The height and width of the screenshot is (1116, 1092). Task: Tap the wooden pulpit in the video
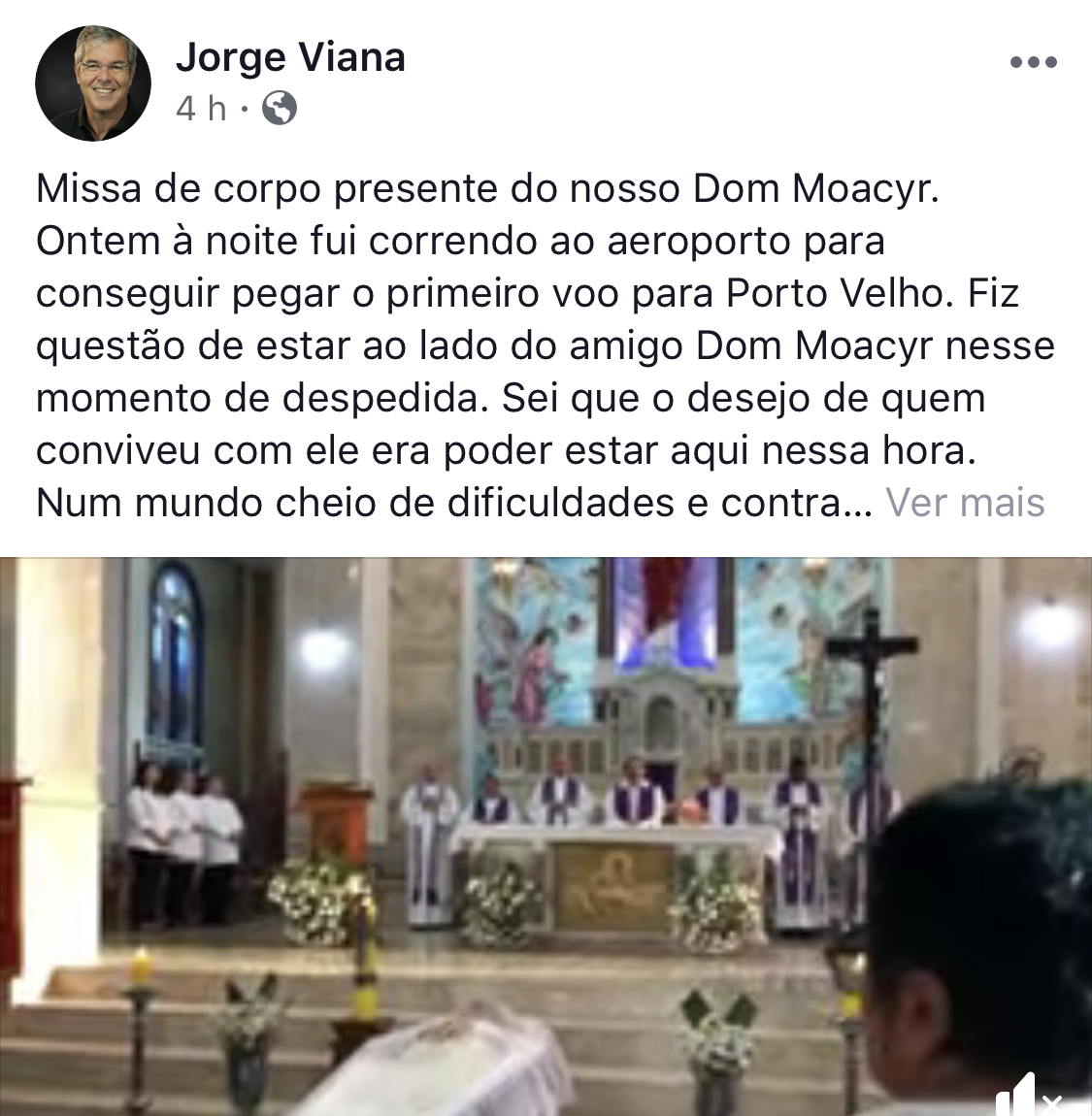click(335, 826)
